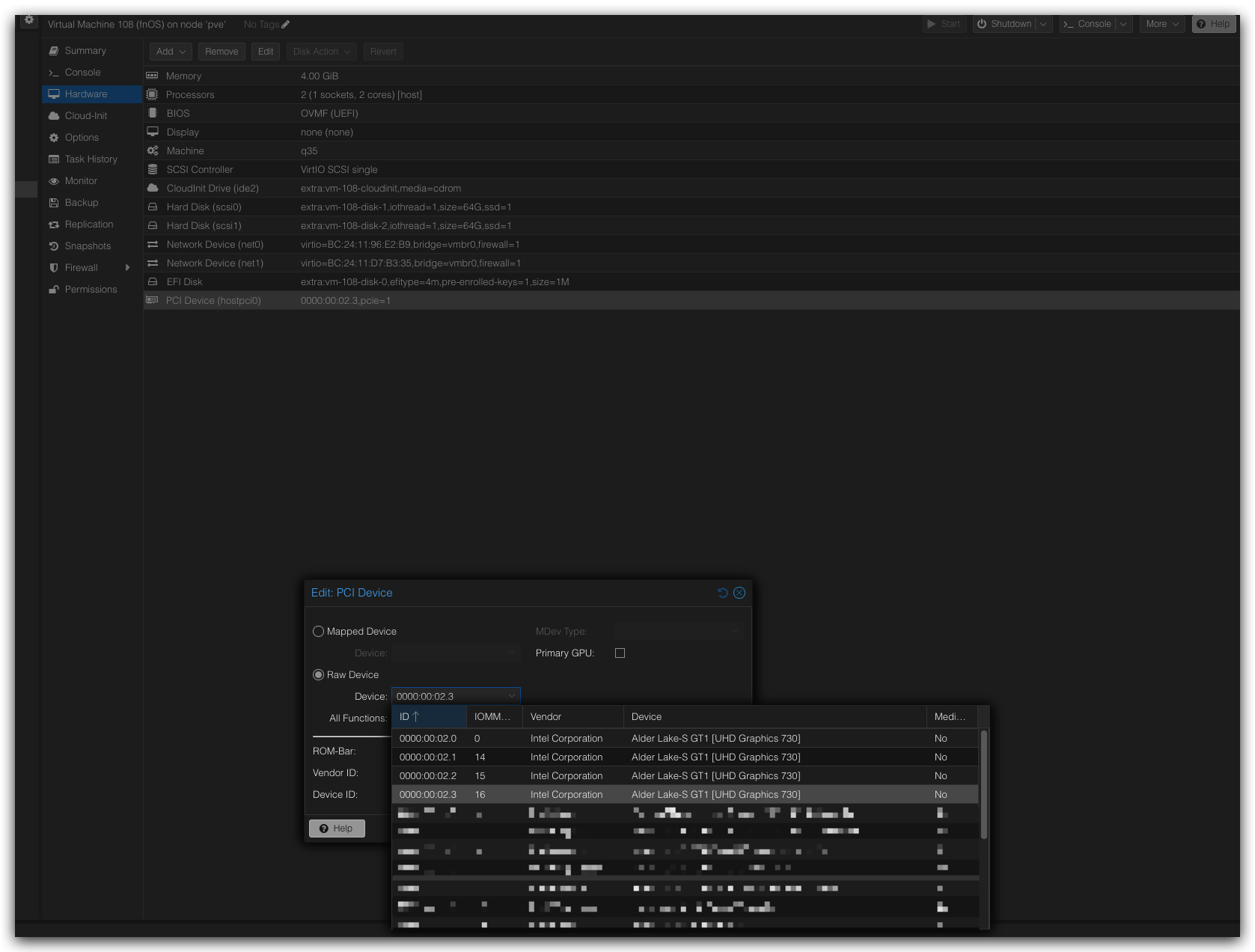Open the Snapshots section icon
Screen dimensions: 1255x952
(54, 246)
